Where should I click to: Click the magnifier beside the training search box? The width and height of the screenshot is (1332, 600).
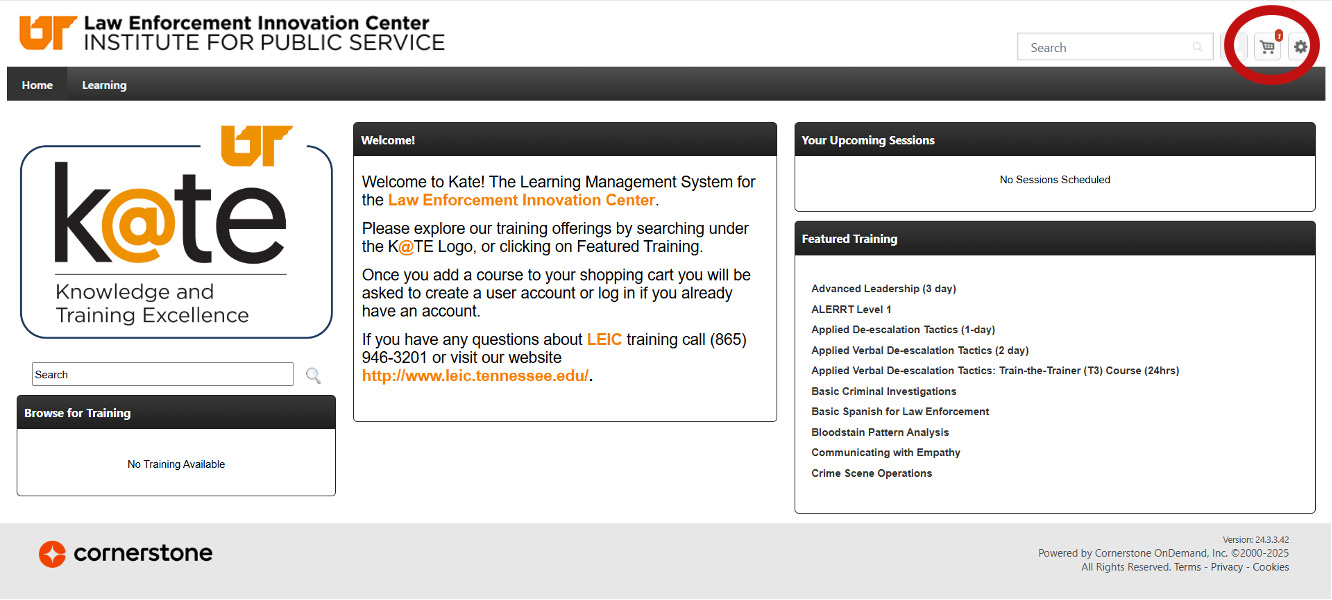[314, 375]
